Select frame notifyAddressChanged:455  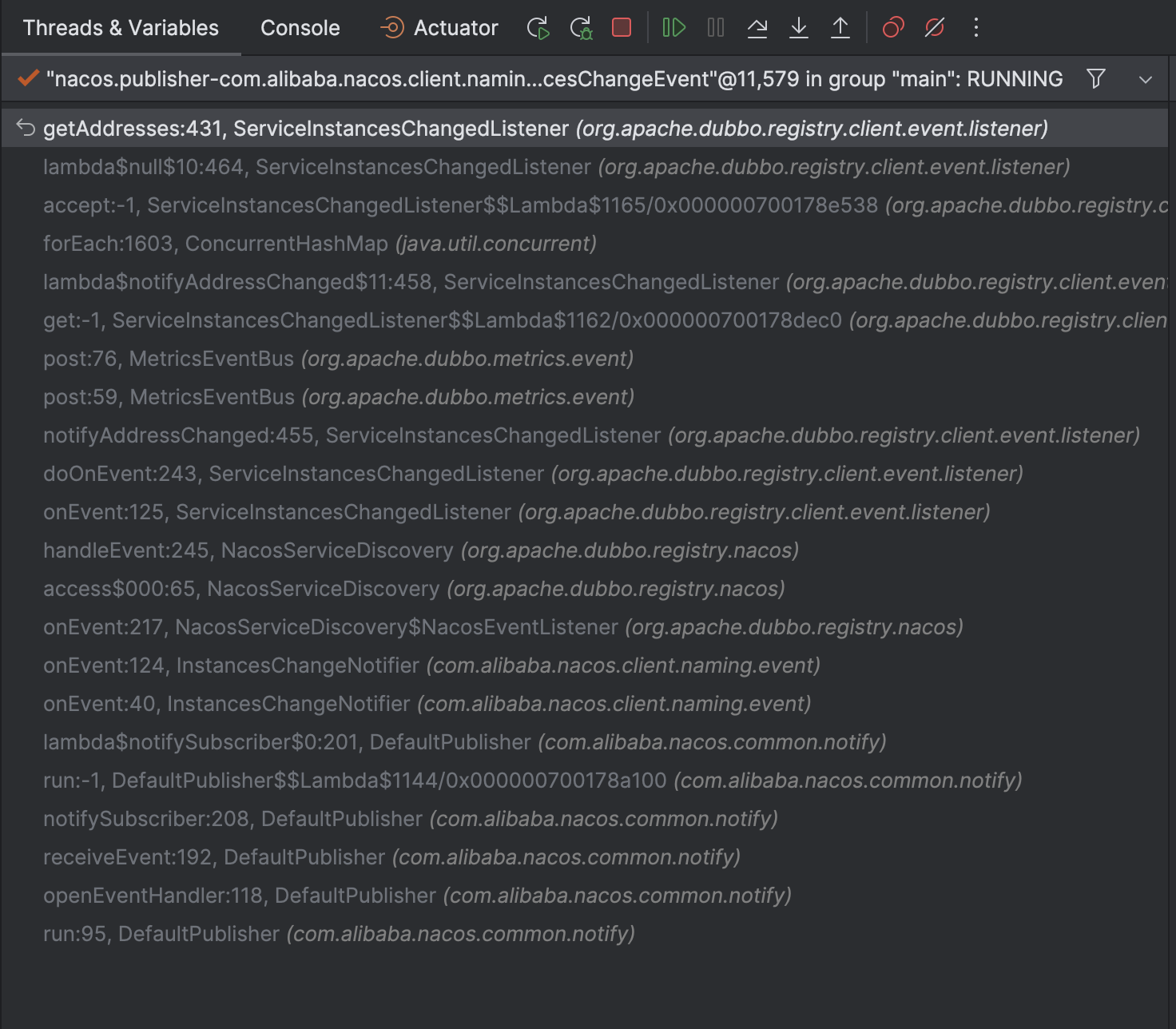(585, 435)
